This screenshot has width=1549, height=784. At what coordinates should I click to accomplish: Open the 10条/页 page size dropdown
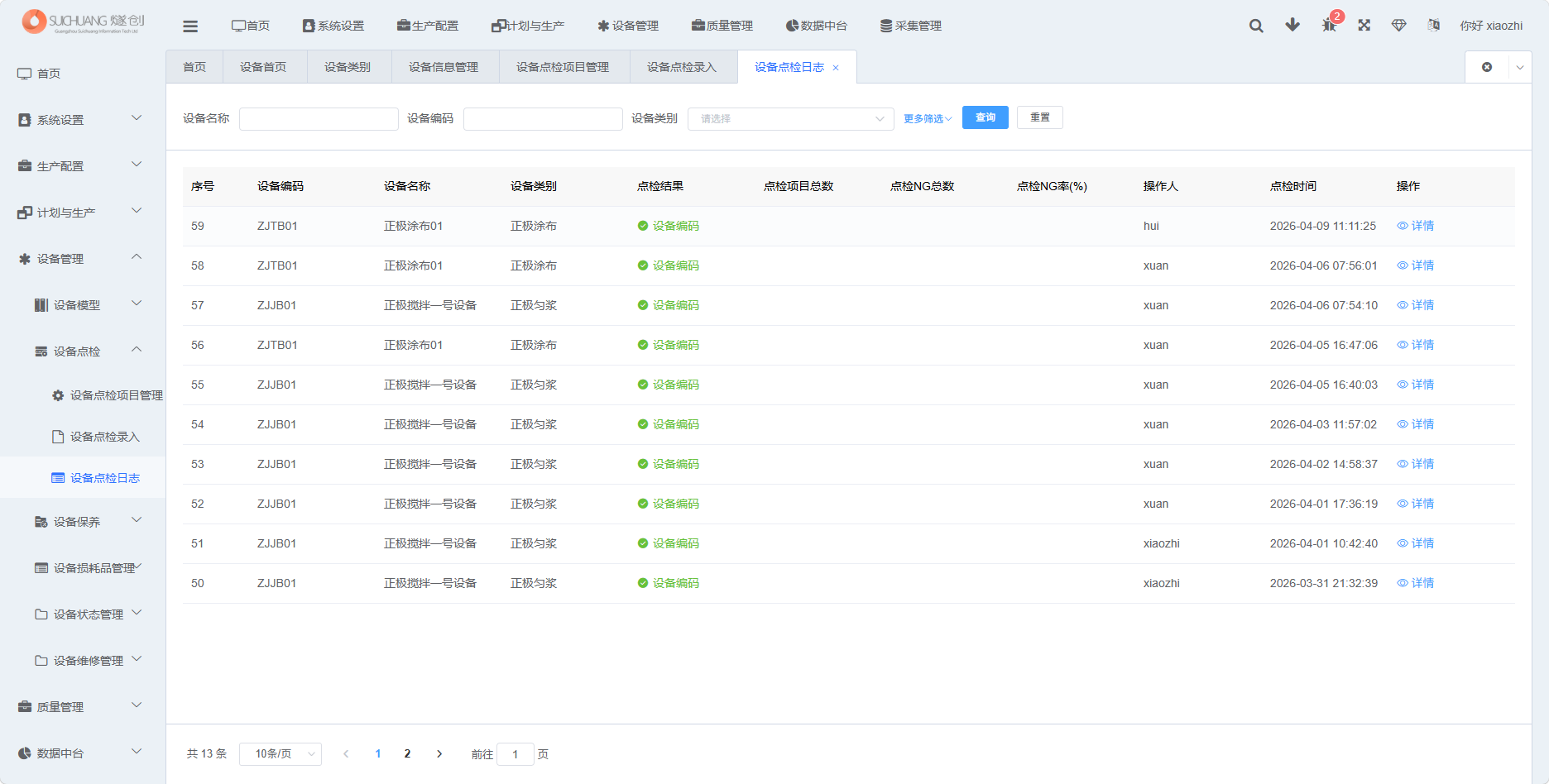click(x=281, y=754)
